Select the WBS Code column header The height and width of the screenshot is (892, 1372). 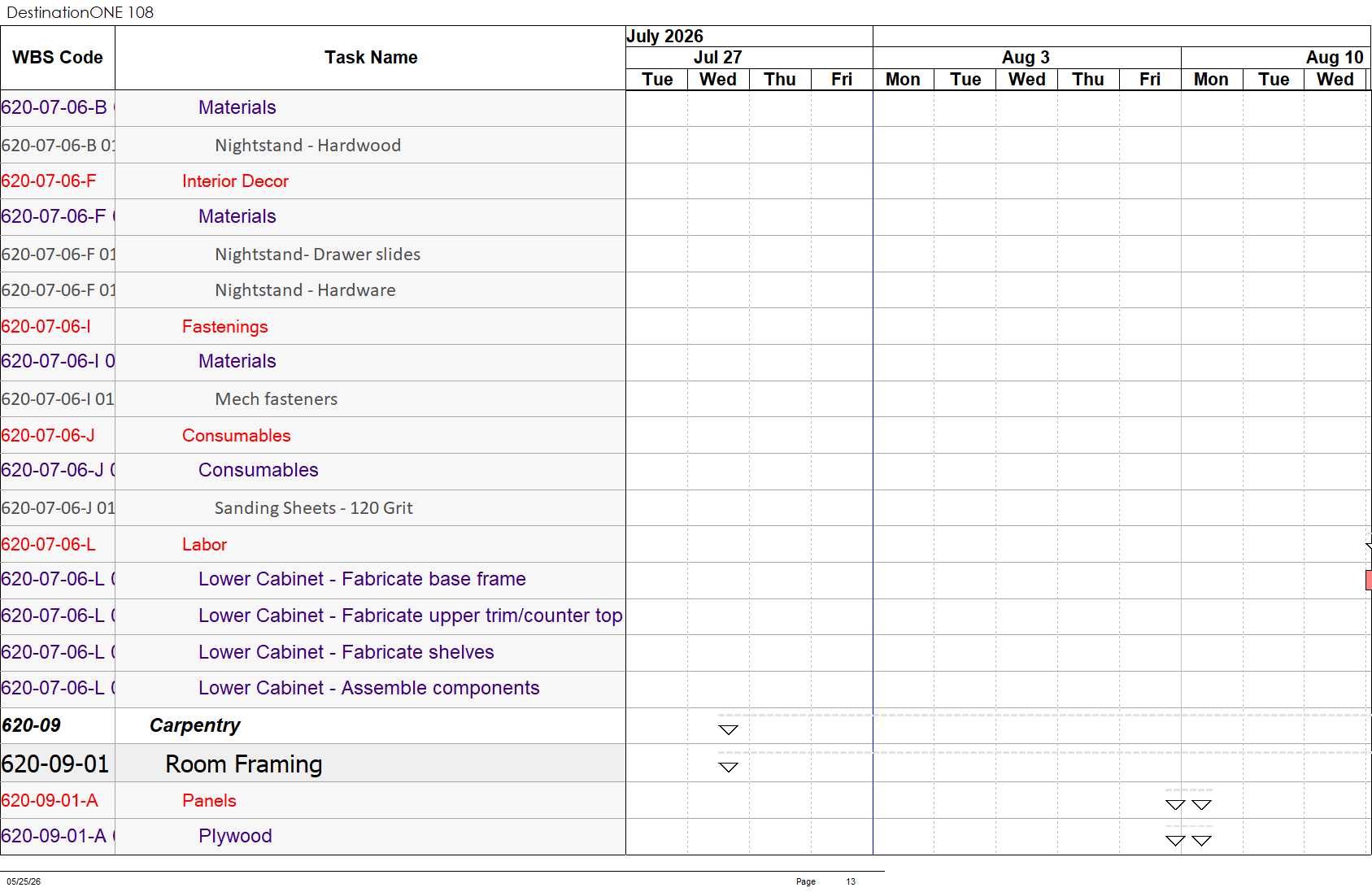click(x=58, y=58)
